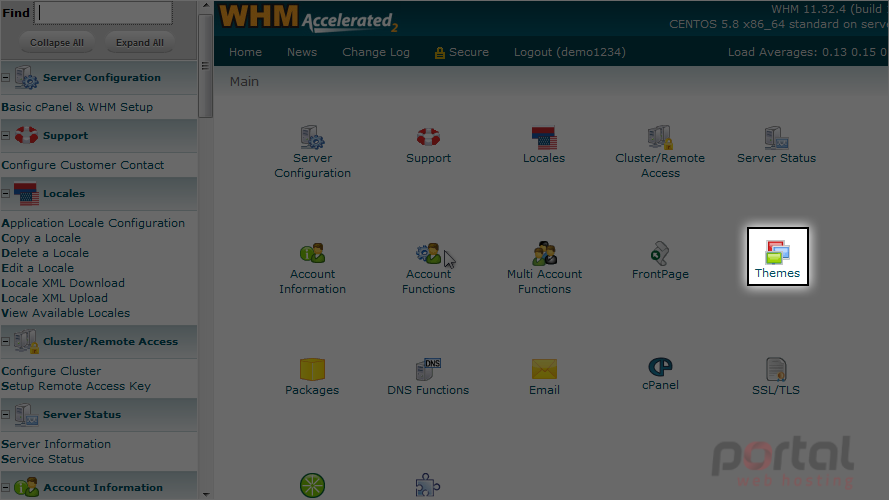Open the cPanel icon

coord(660,367)
